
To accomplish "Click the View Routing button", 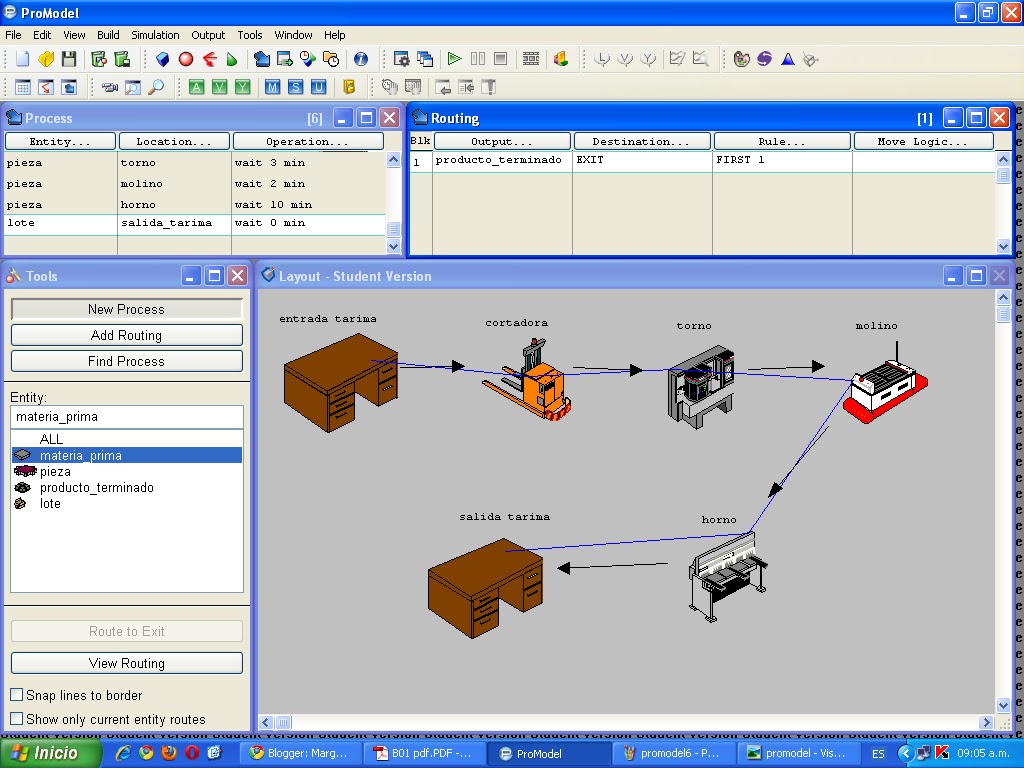I will coord(126,663).
